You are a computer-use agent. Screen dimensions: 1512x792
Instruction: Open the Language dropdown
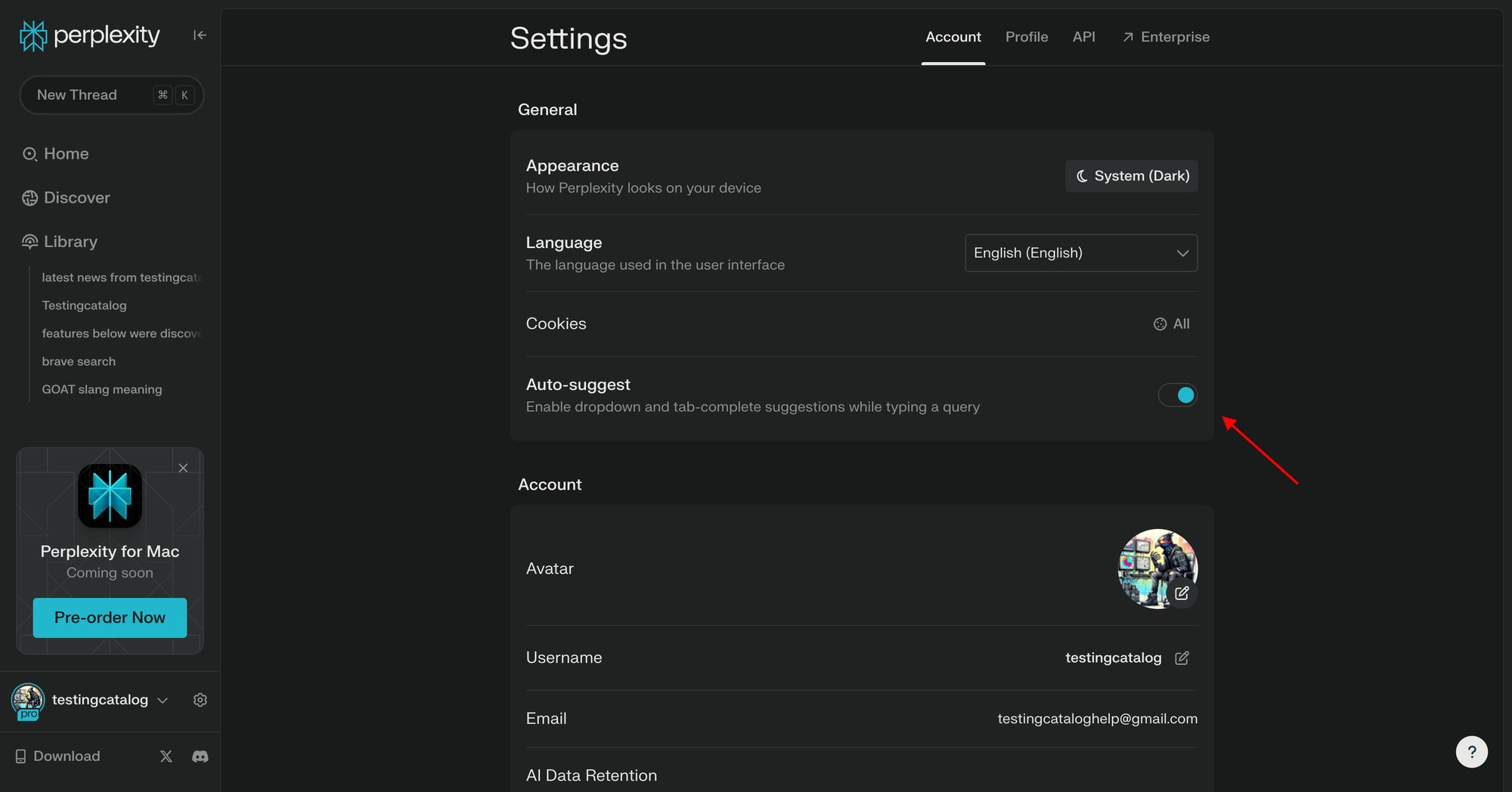pyautogui.click(x=1081, y=253)
